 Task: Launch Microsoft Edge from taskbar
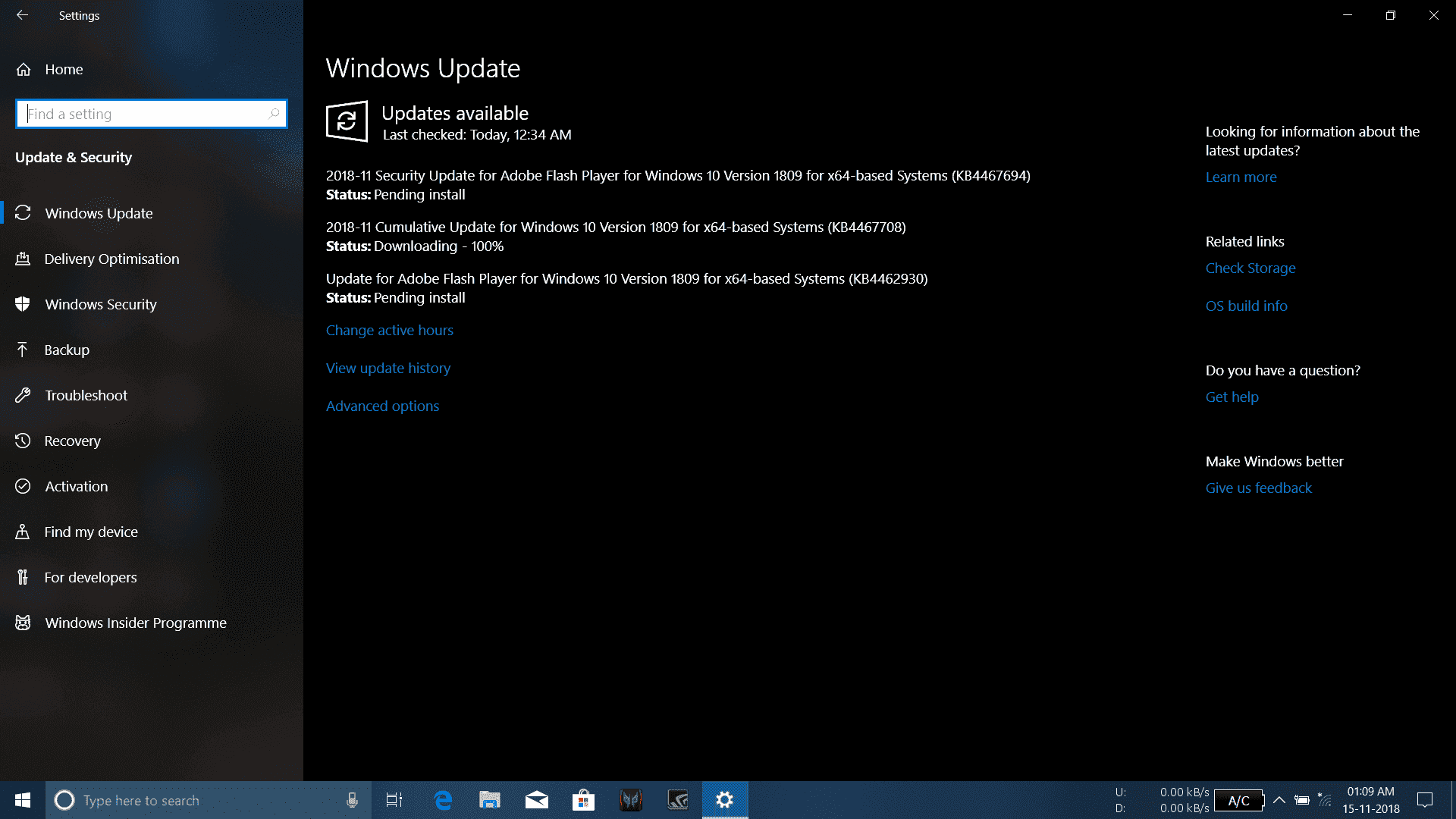pyautogui.click(x=443, y=800)
